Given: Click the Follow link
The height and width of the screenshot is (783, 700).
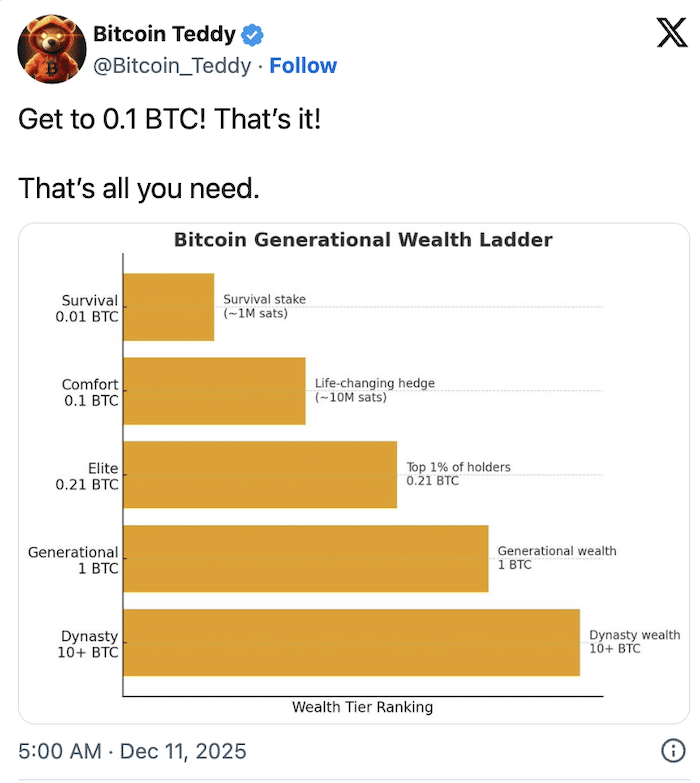Looking at the screenshot, I should point(303,66).
